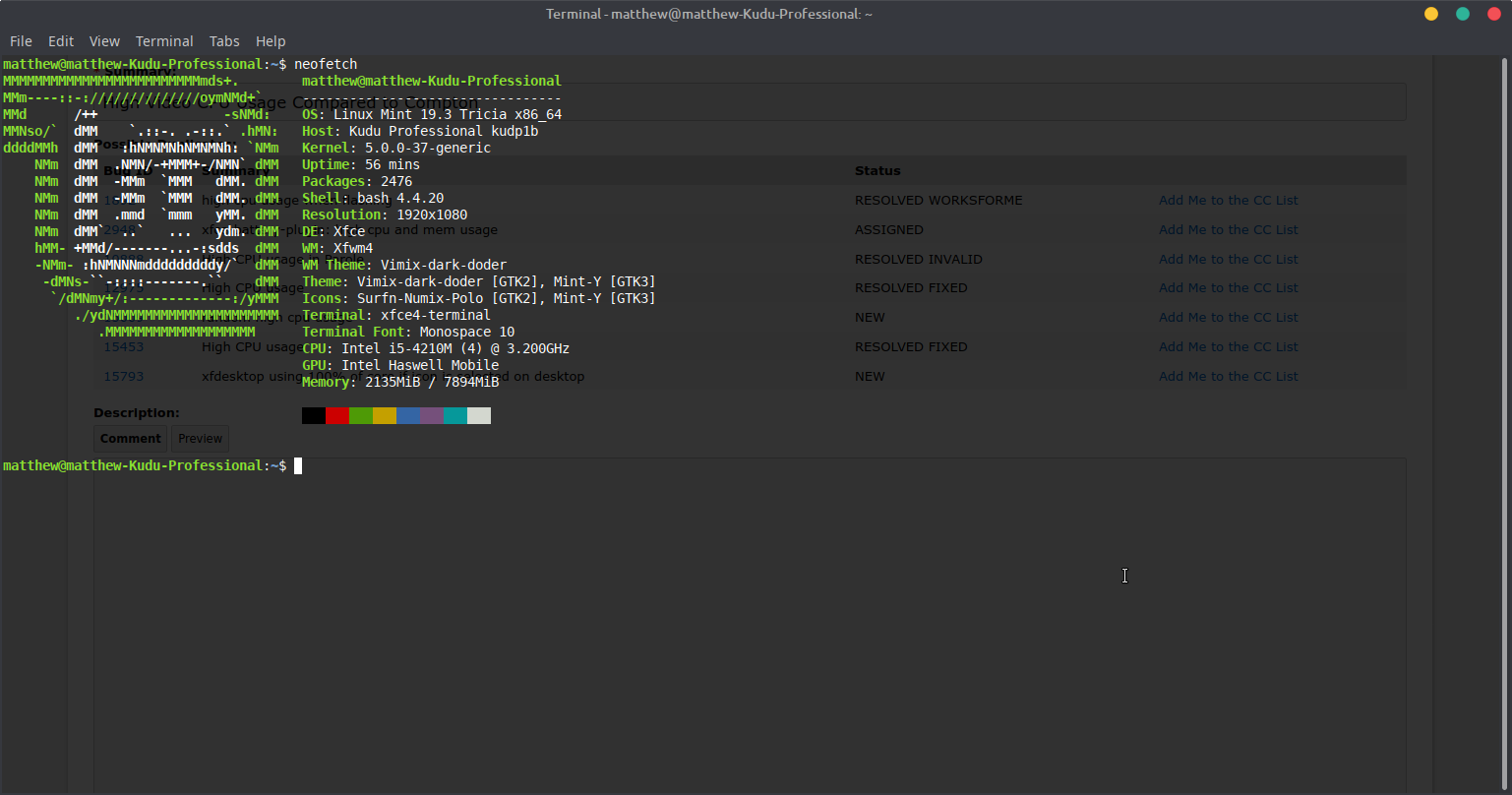Click the cursor at the terminal prompt
This screenshot has width=1512, height=795.
(x=298, y=465)
